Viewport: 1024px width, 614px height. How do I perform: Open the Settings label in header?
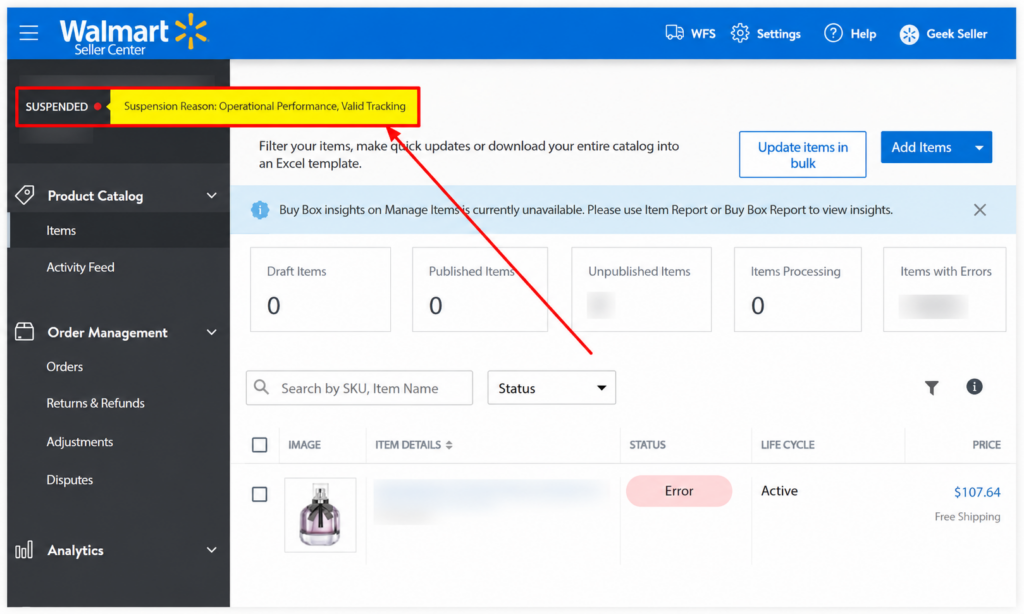[x=778, y=34]
